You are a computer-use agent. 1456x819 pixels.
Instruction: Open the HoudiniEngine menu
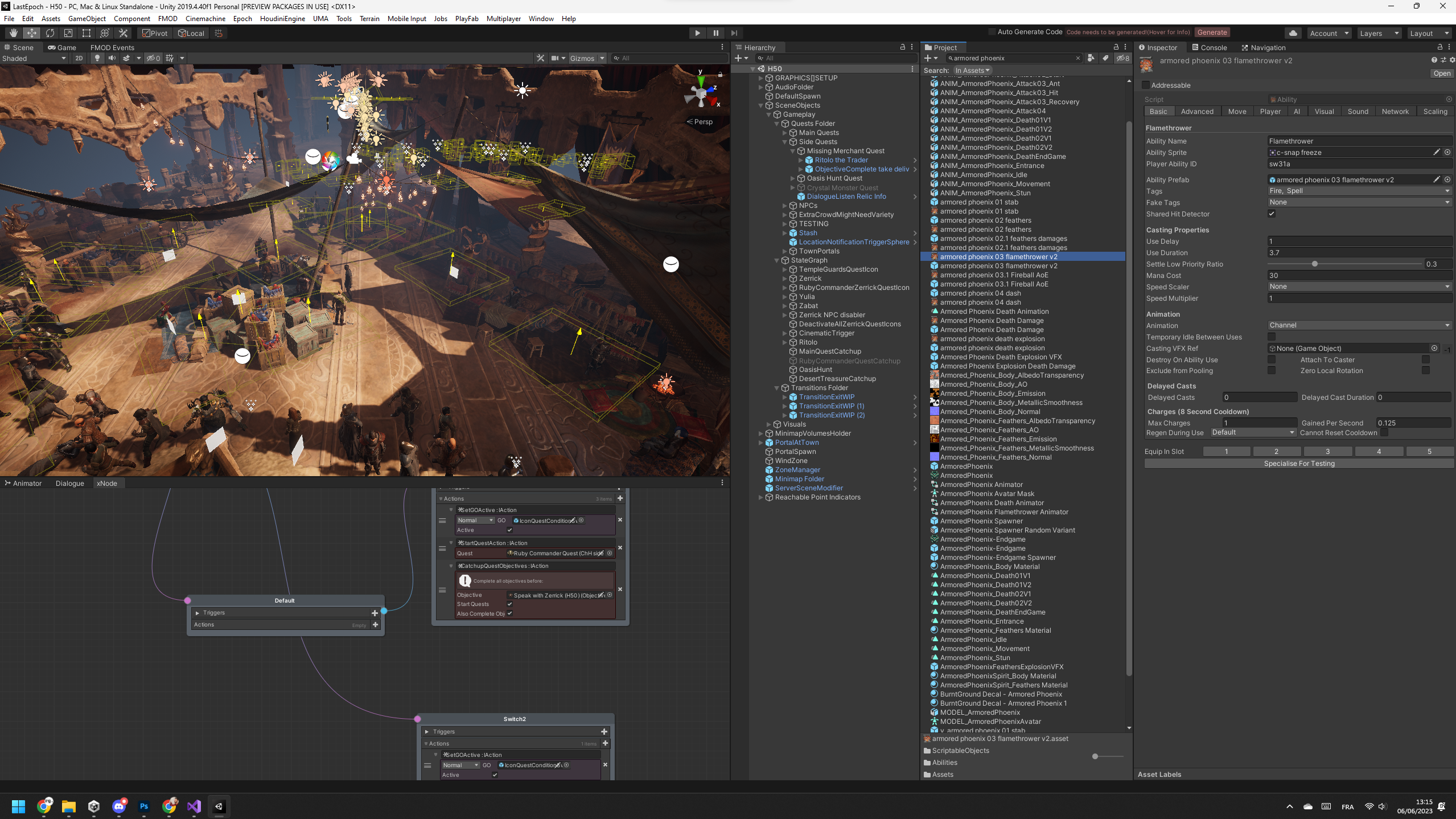click(282, 18)
